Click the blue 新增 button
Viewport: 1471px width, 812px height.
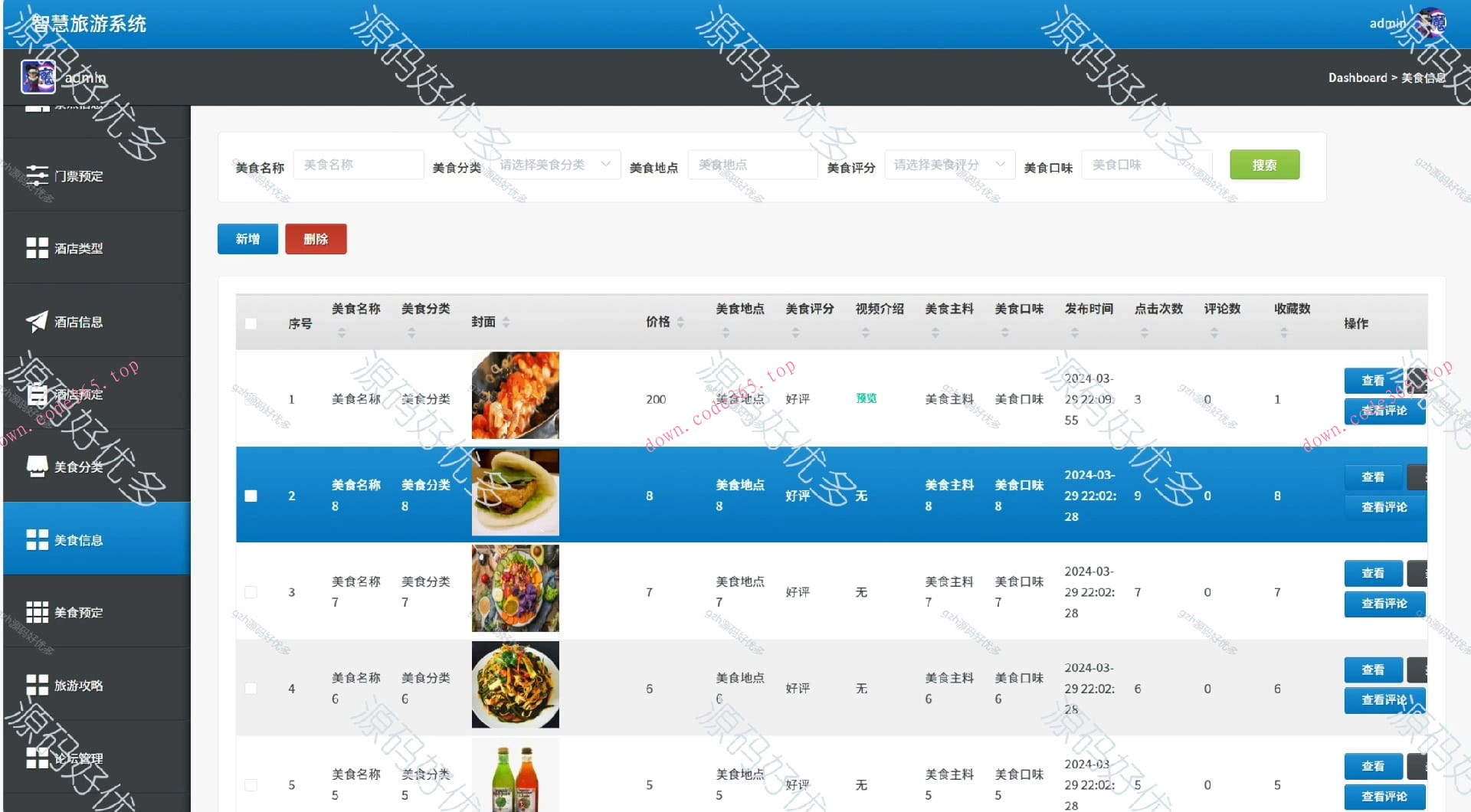coord(247,238)
